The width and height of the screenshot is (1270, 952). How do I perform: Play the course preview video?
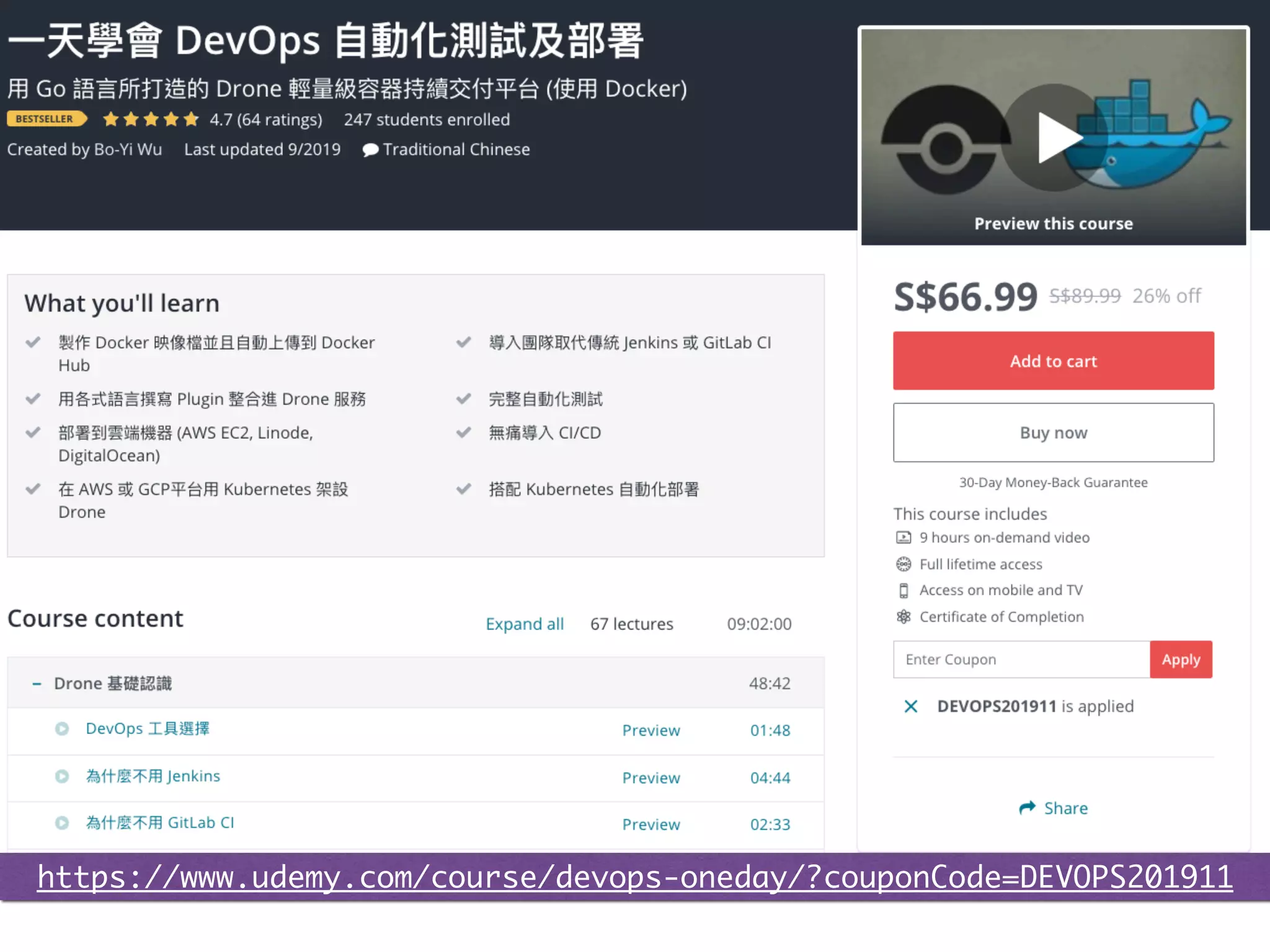coord(1054,138)
